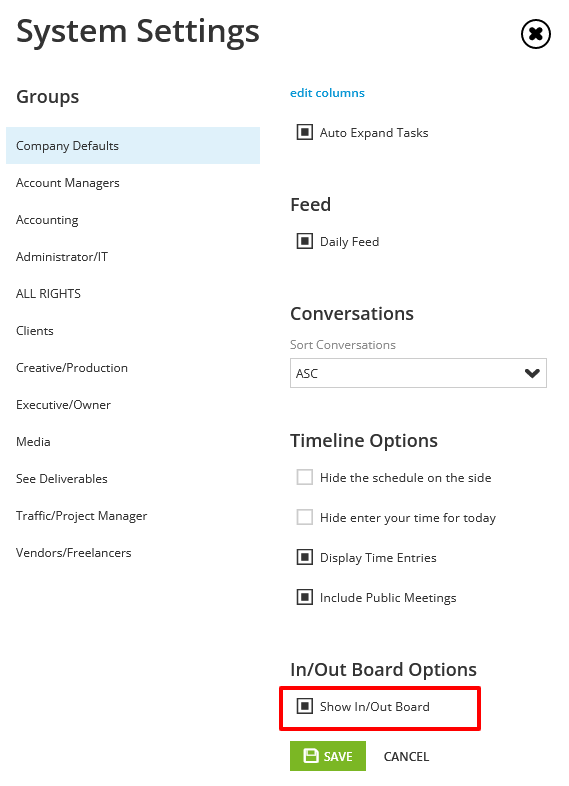Choose the Administrator/IT group

pyautogui.click(x=62, y=257)
